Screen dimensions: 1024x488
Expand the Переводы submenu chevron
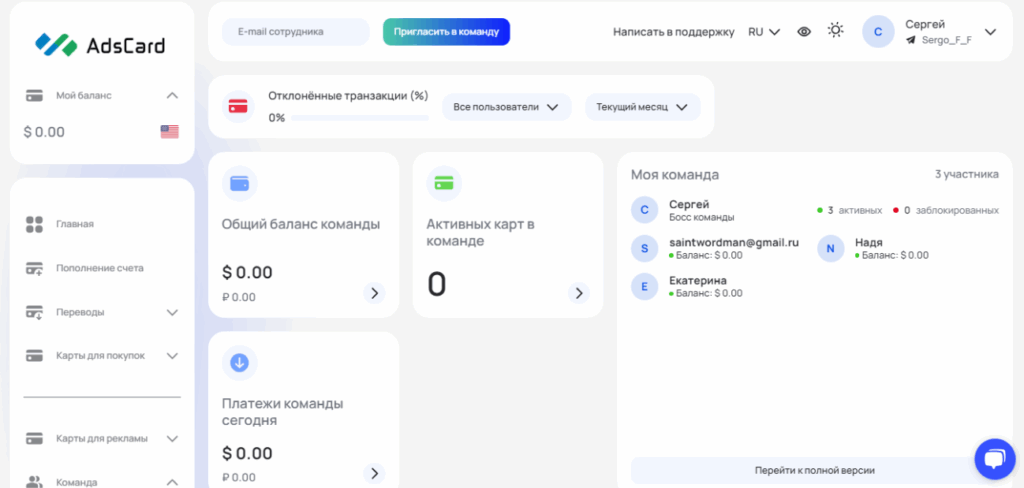coord(172,312)
